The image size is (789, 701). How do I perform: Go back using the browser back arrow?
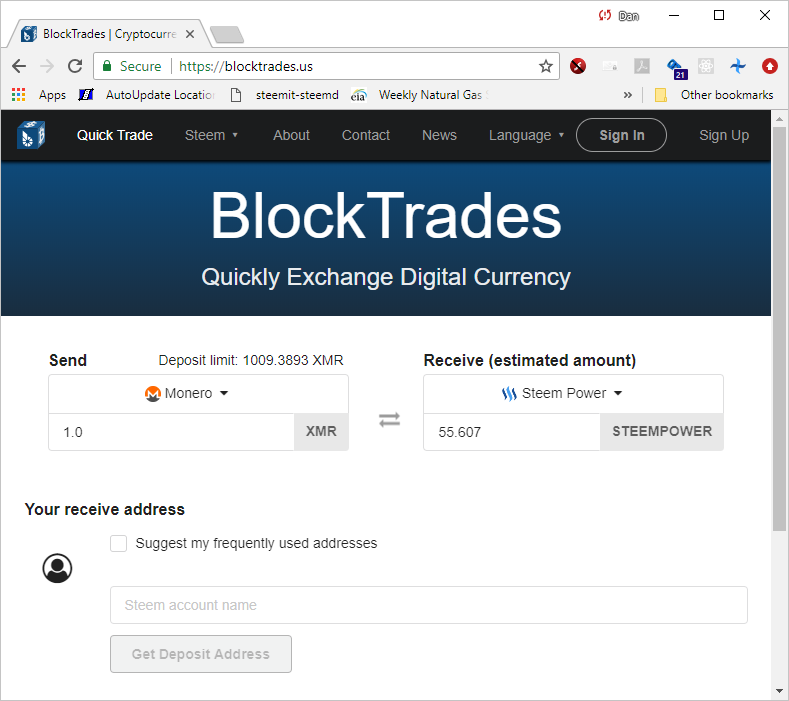(19, 66)
